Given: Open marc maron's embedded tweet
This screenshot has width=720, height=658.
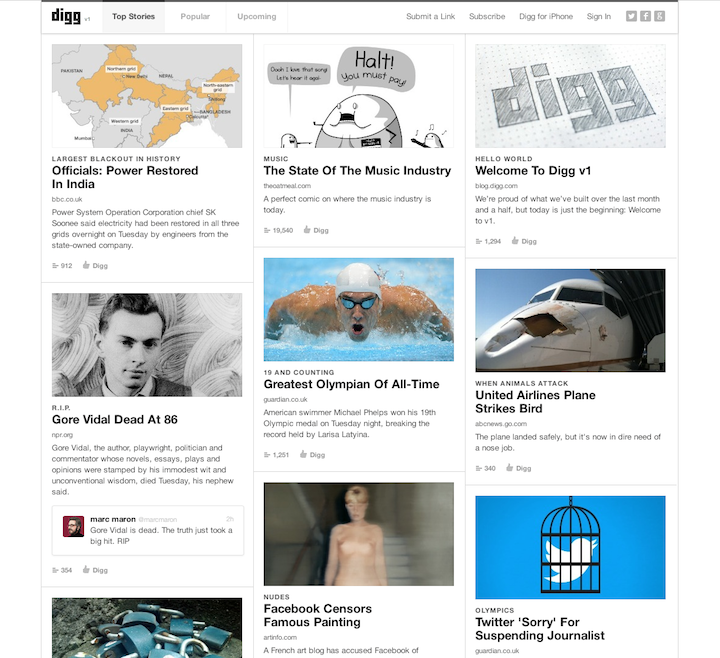Looking at the screenshot, I should click(x=148, y=531).
